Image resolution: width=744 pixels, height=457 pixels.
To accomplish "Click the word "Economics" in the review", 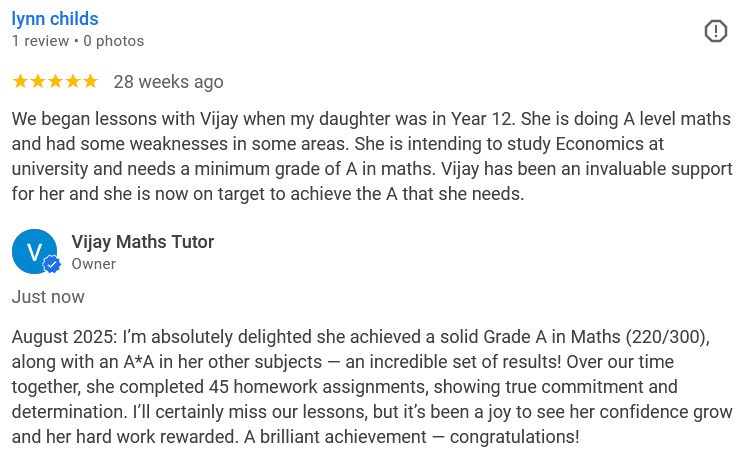I will [586, 144].
